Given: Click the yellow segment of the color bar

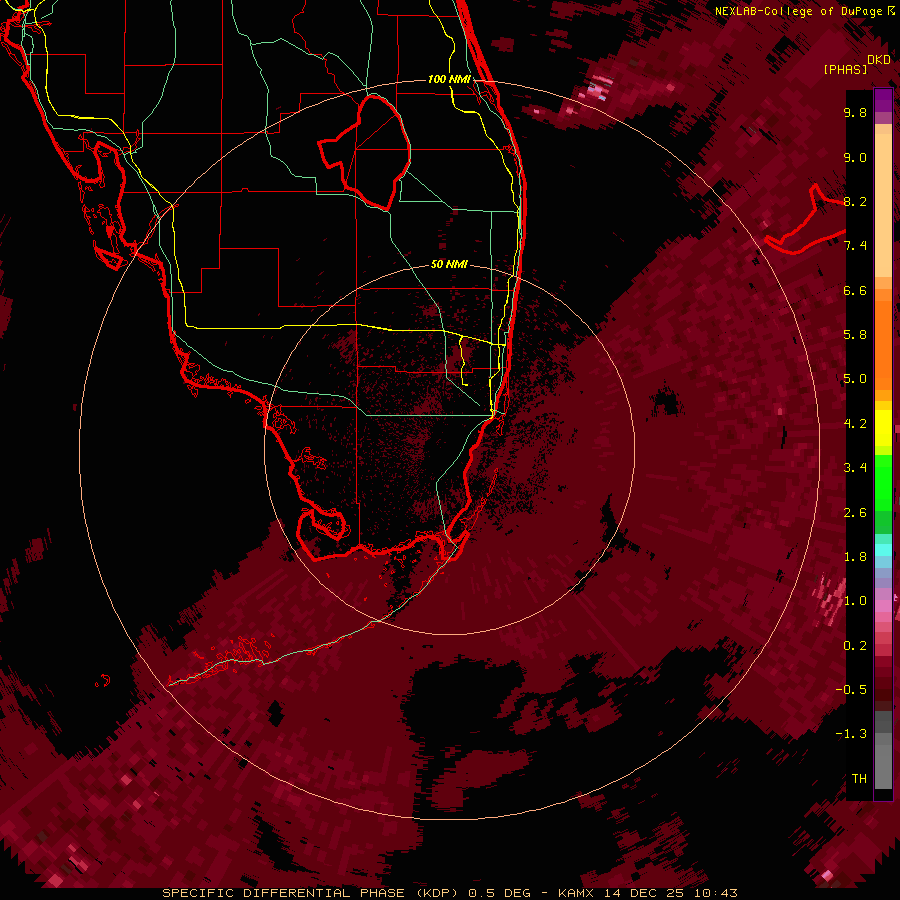Looking at the screenshot, I should click(x=883, y=427).
